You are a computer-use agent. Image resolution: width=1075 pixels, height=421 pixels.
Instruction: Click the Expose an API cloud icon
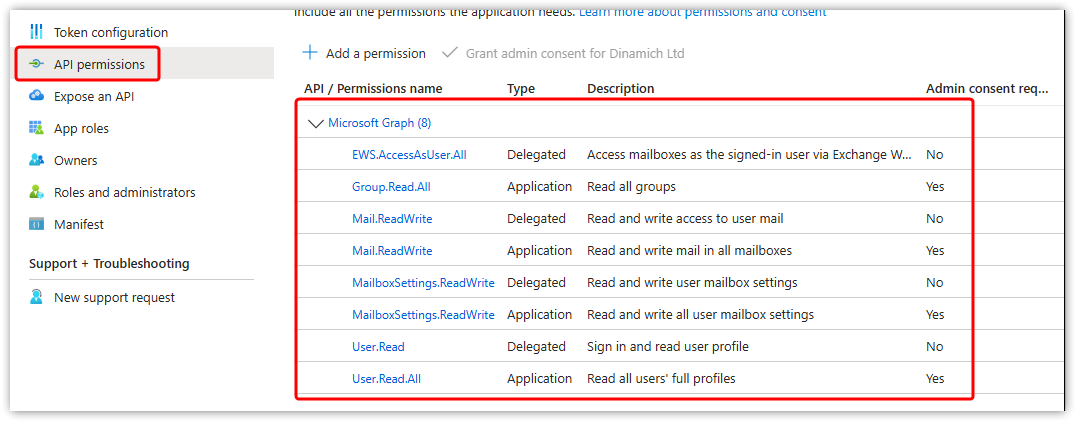[37, 96]
